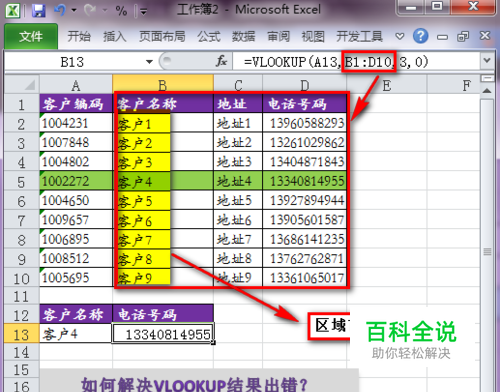Click the Select All corner triangle
This screenshot has width=500, height=392.
[x=22, y=84]
